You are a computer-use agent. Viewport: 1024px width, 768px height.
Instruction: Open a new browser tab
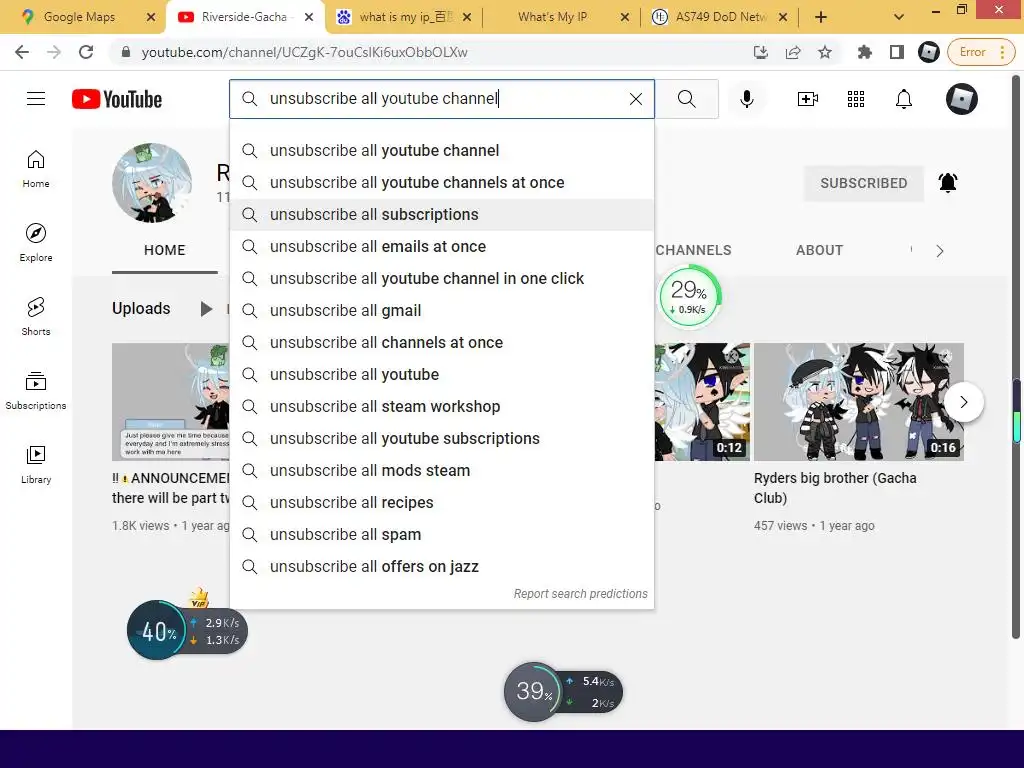pyautogui.click(x=821, y=18)
